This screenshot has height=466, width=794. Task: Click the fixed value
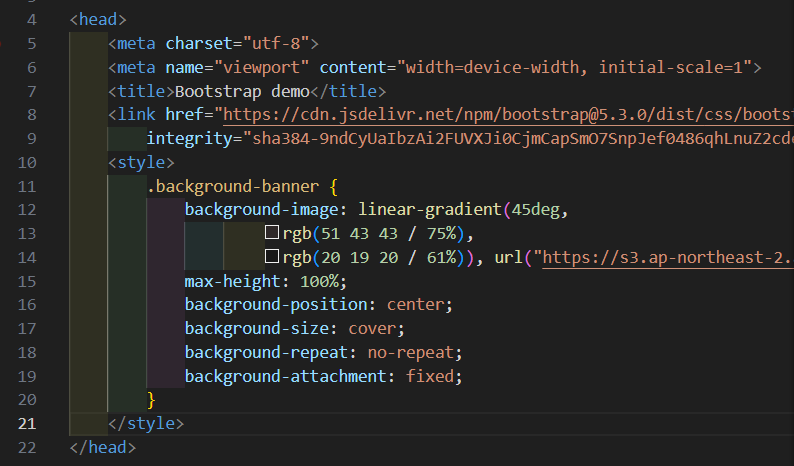tap(429, 376)
